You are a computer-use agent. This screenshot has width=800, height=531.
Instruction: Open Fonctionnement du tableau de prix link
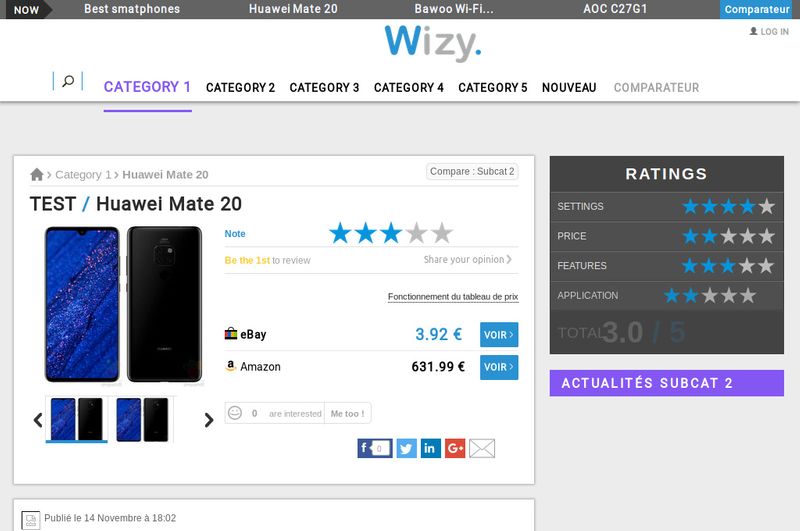pos(453,296)
